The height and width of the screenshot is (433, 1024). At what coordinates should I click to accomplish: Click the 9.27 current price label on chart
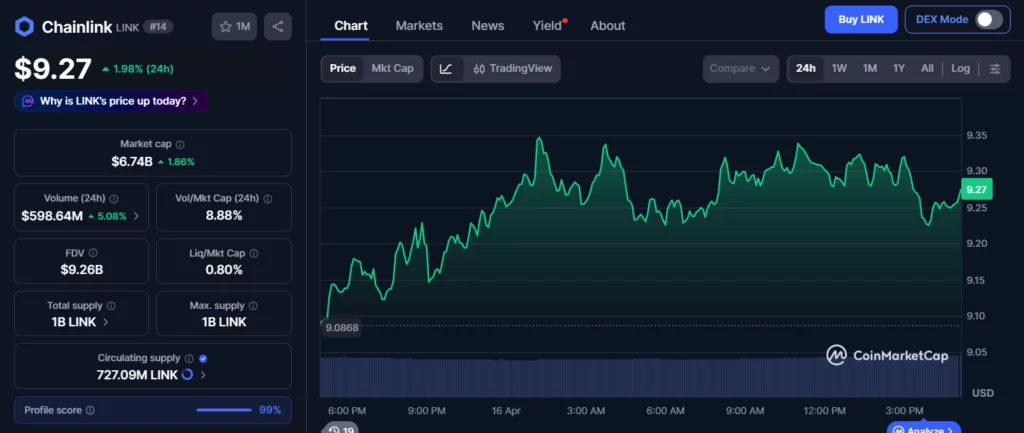coord(976,190)
